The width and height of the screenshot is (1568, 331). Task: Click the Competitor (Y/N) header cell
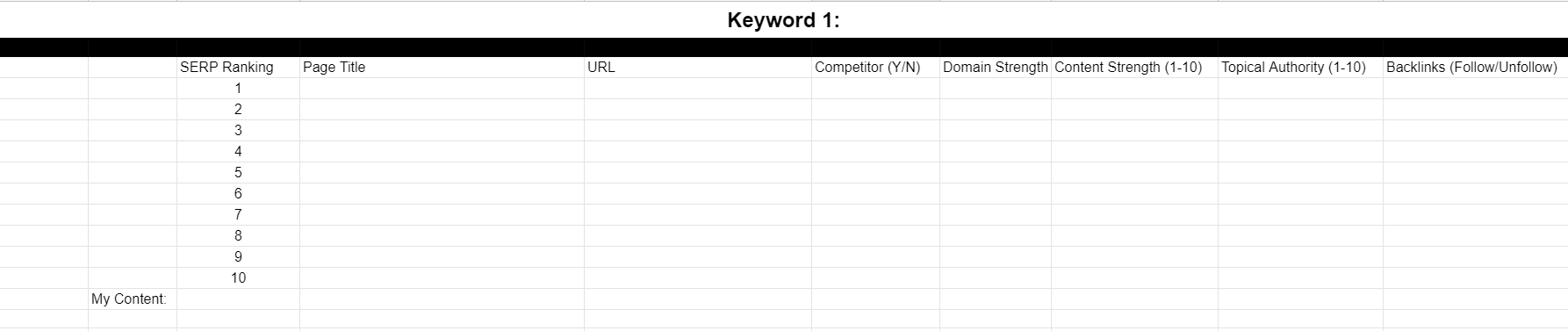(875, 68)
